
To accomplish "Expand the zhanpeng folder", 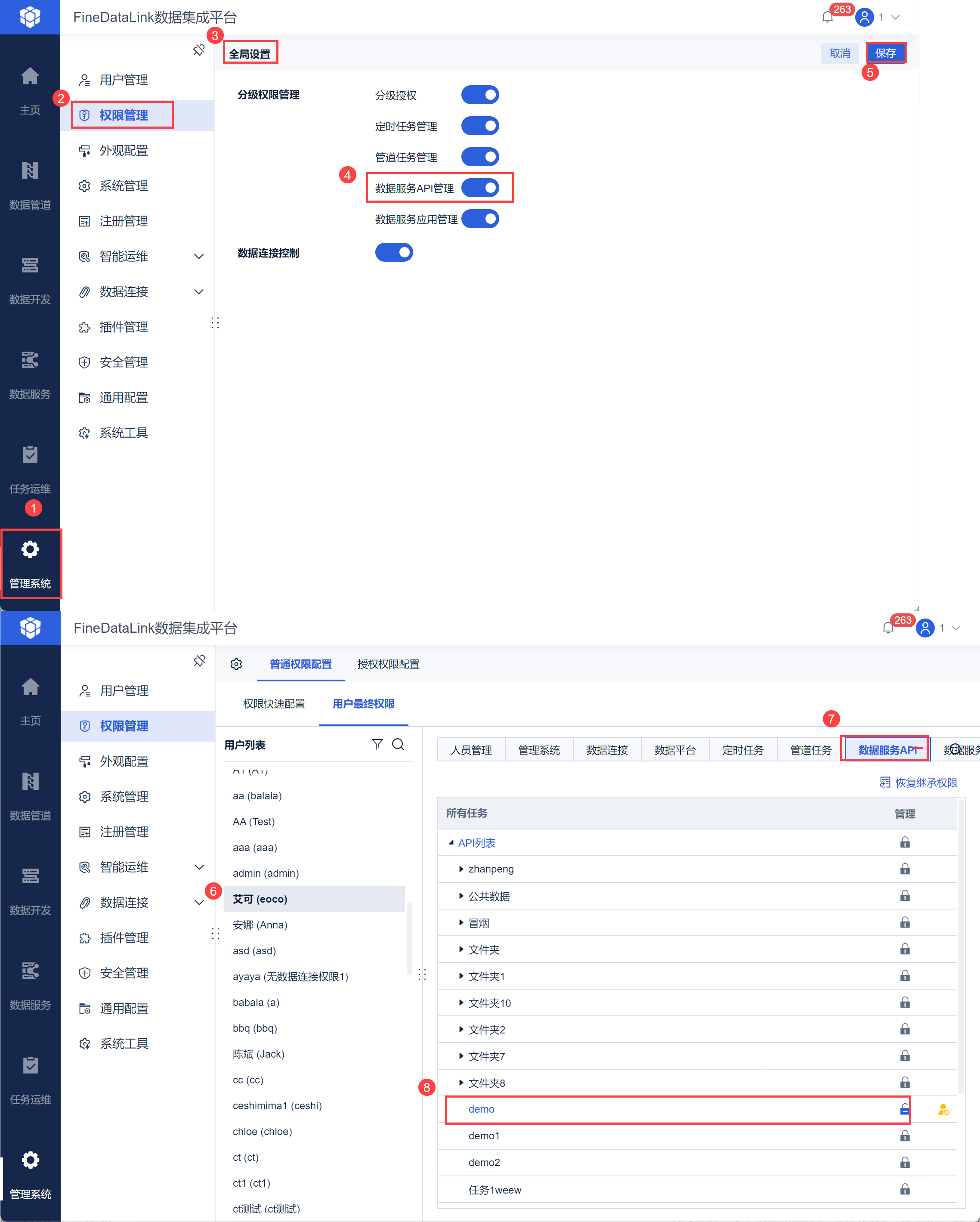I will click(461, 869).
